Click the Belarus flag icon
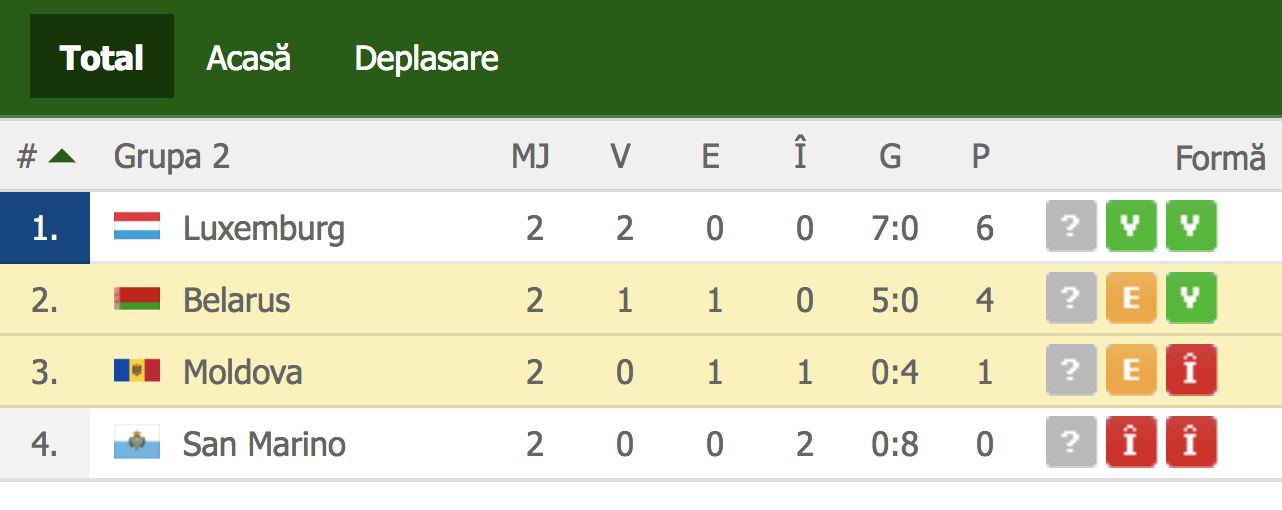Viewport: 1282px width, 510px height. 137,298
